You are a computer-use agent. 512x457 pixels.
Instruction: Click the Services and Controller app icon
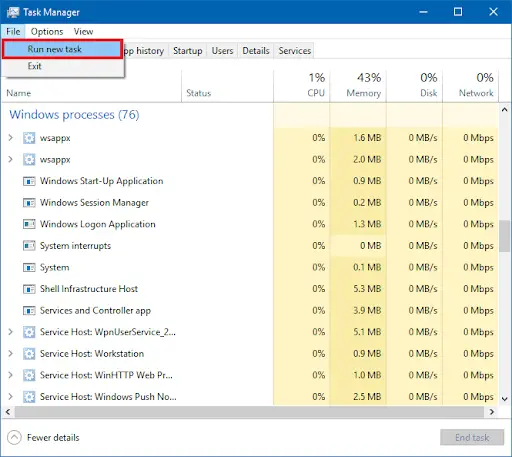(x=29, y=311)
